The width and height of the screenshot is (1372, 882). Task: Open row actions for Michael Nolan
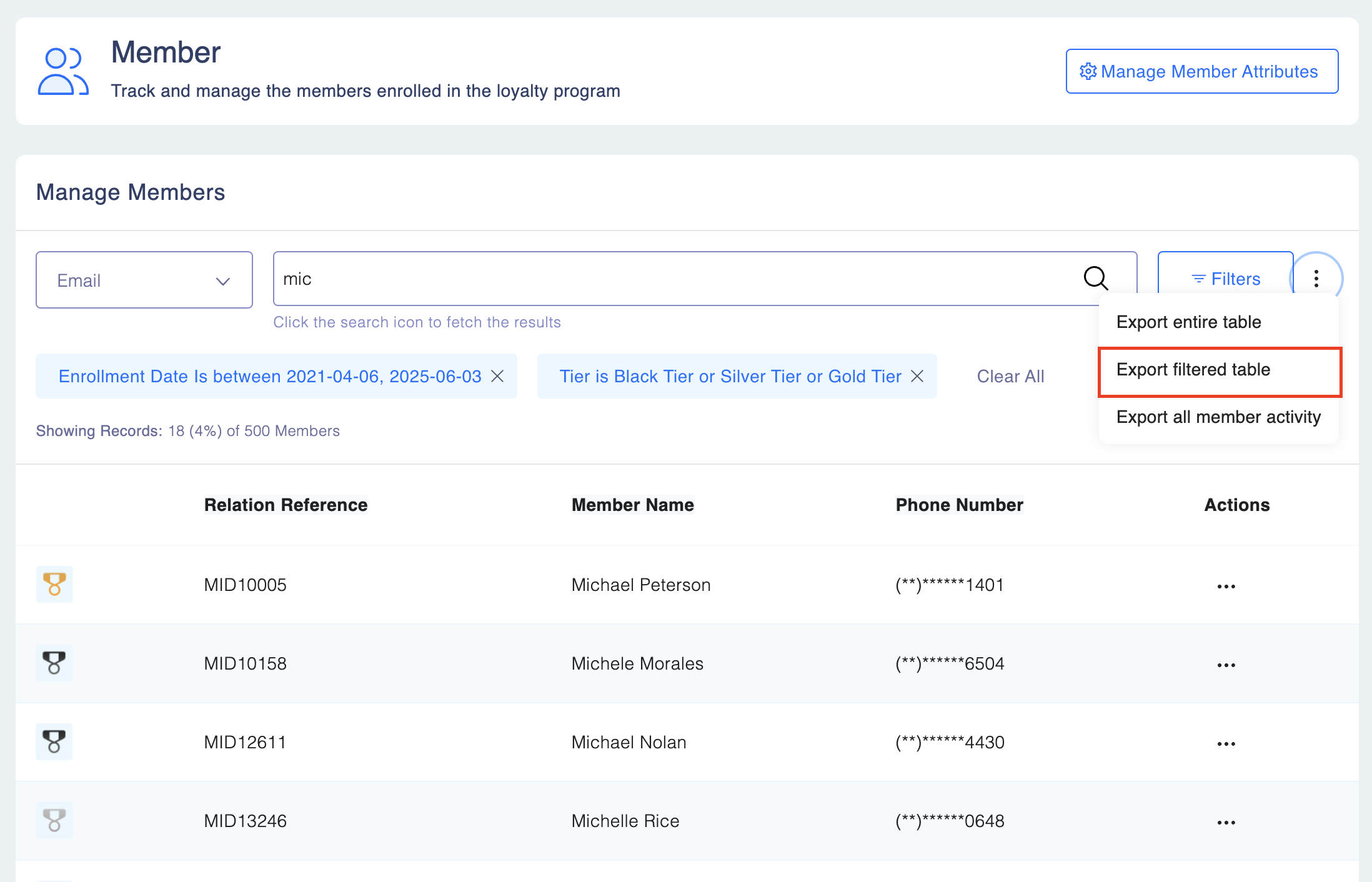[x=1226, y=743]
